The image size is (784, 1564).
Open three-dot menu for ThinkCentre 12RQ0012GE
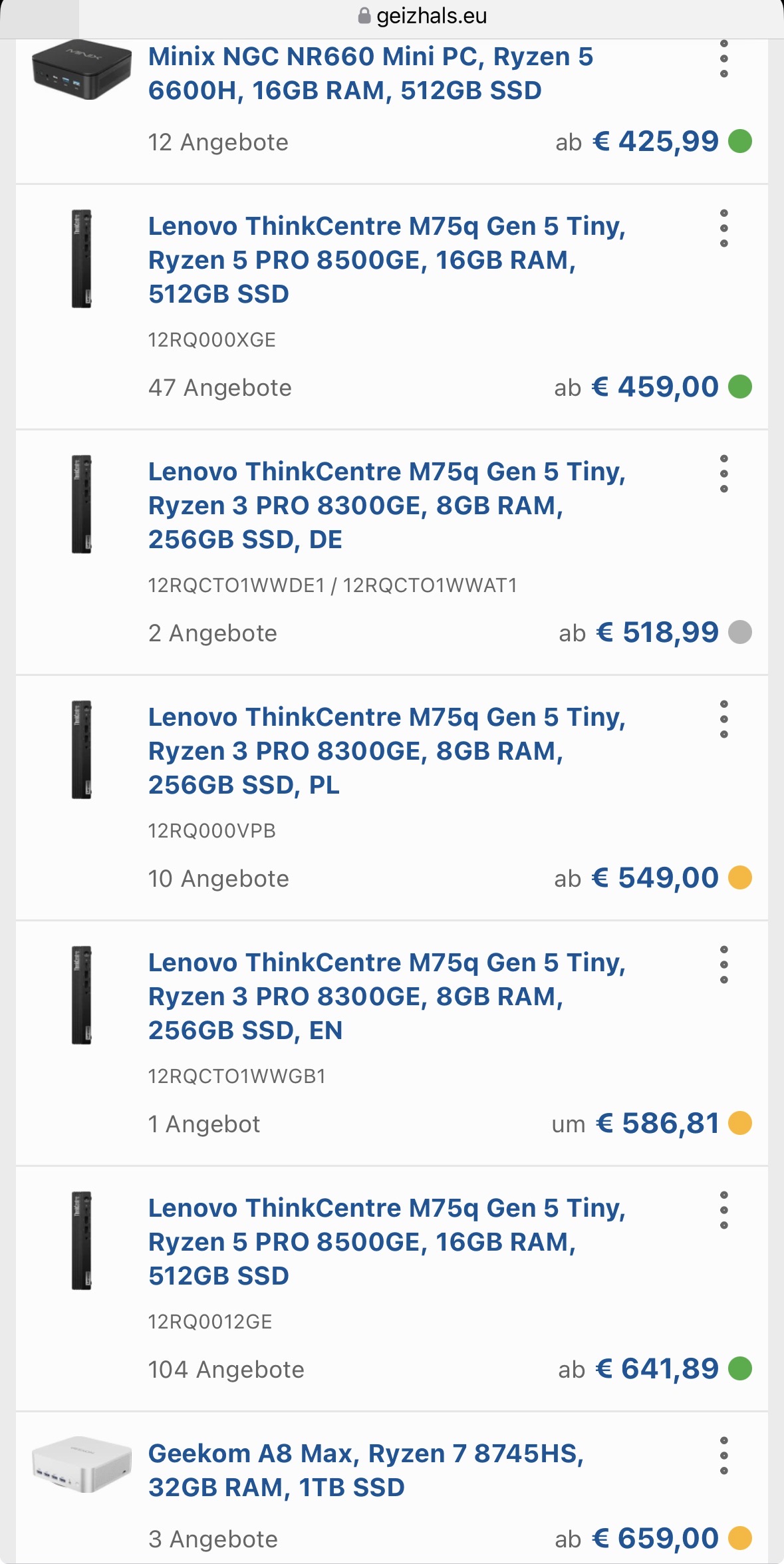point(723,1210)
